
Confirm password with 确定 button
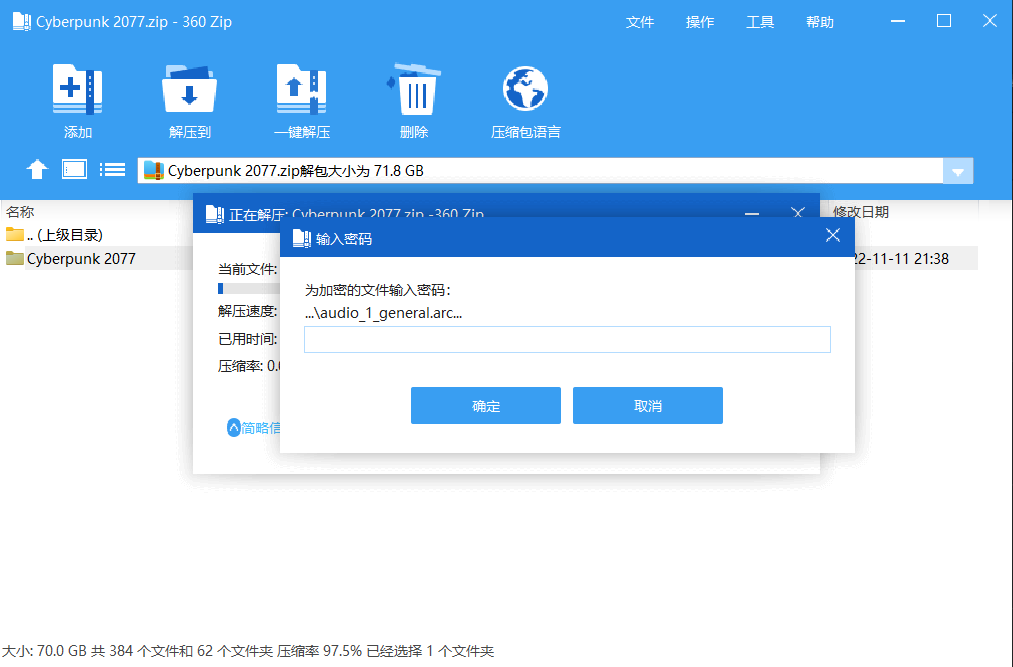coord(486,405)
